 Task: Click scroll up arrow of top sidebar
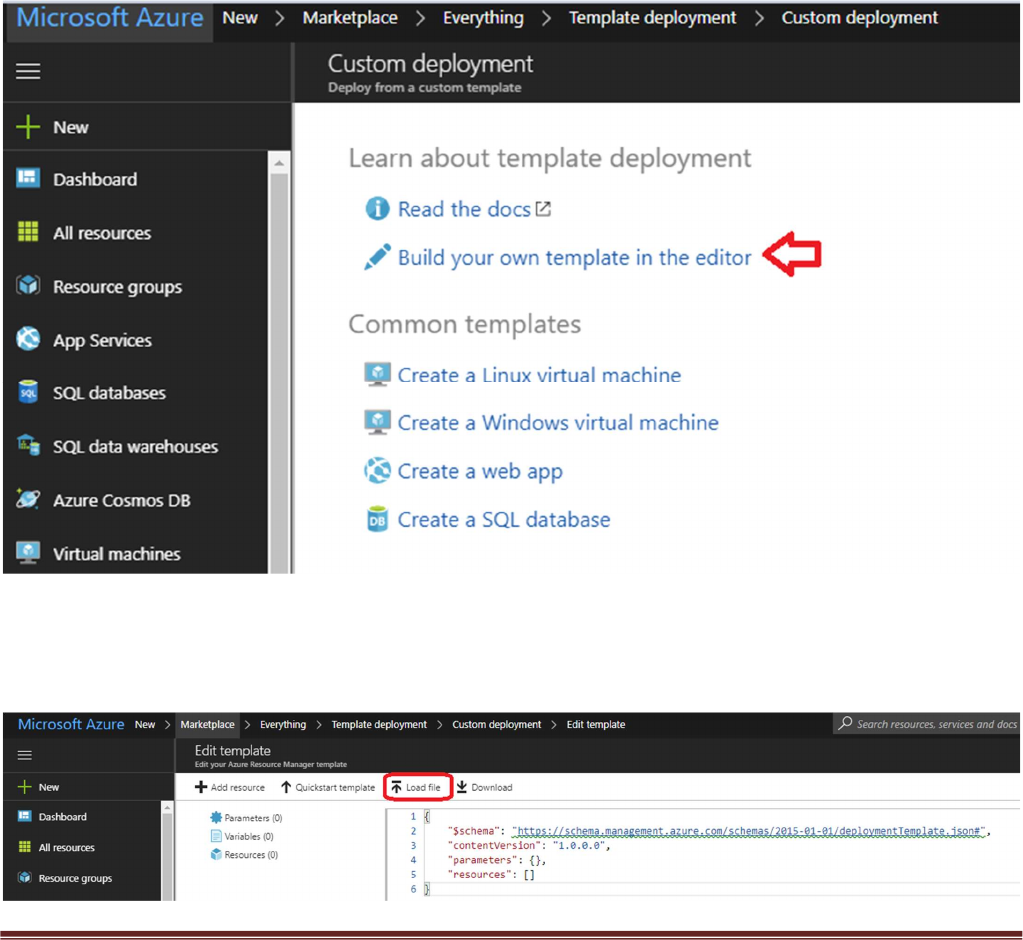click(x=279, y=163)
